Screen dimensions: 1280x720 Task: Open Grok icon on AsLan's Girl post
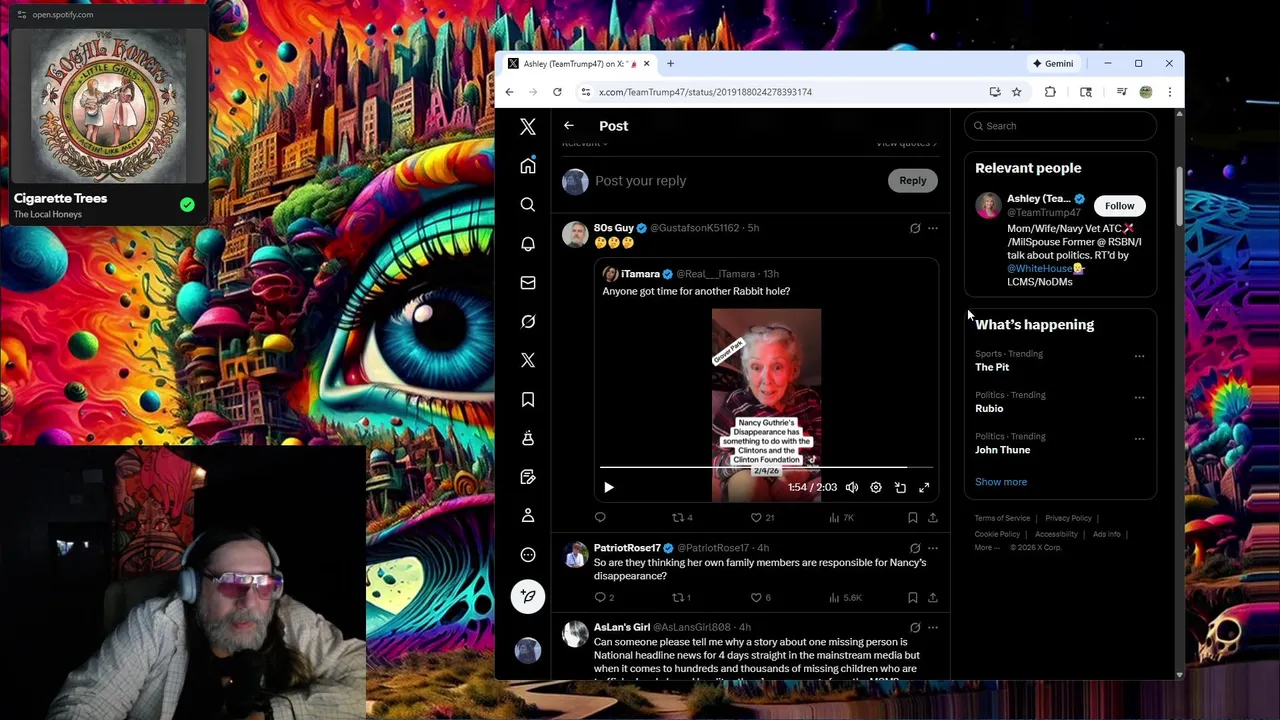pos(914,627)
